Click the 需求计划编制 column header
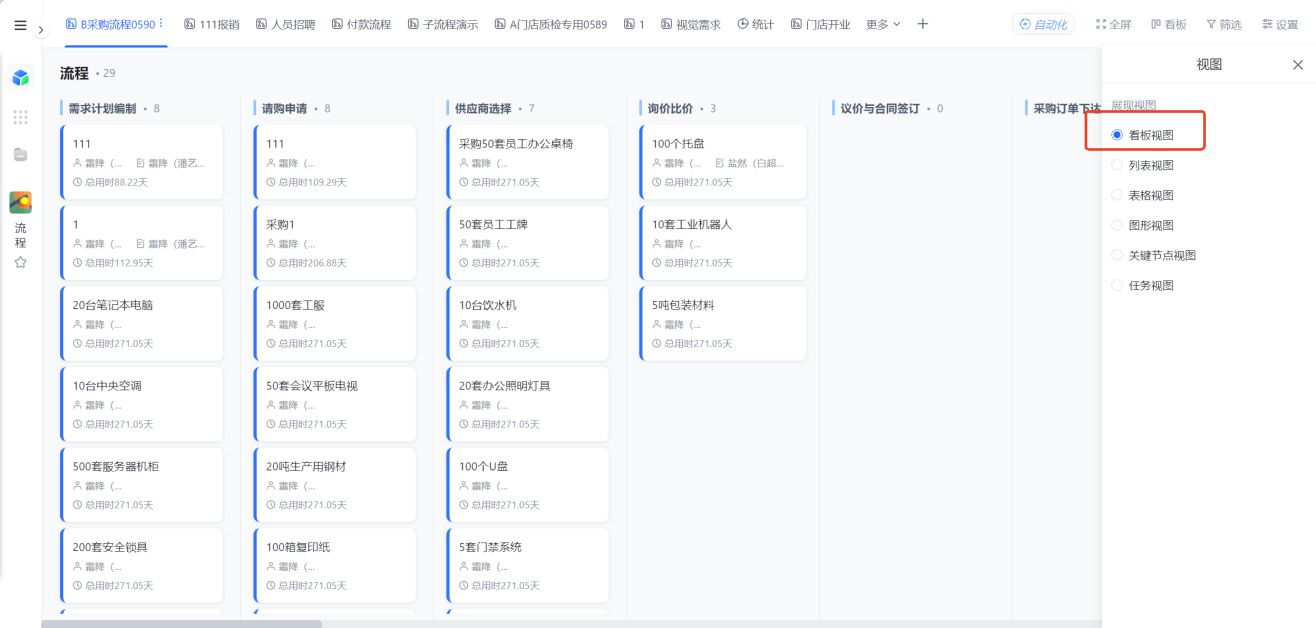The height and width of the screenshot is (628, 1316). click(x=102, y=108)
